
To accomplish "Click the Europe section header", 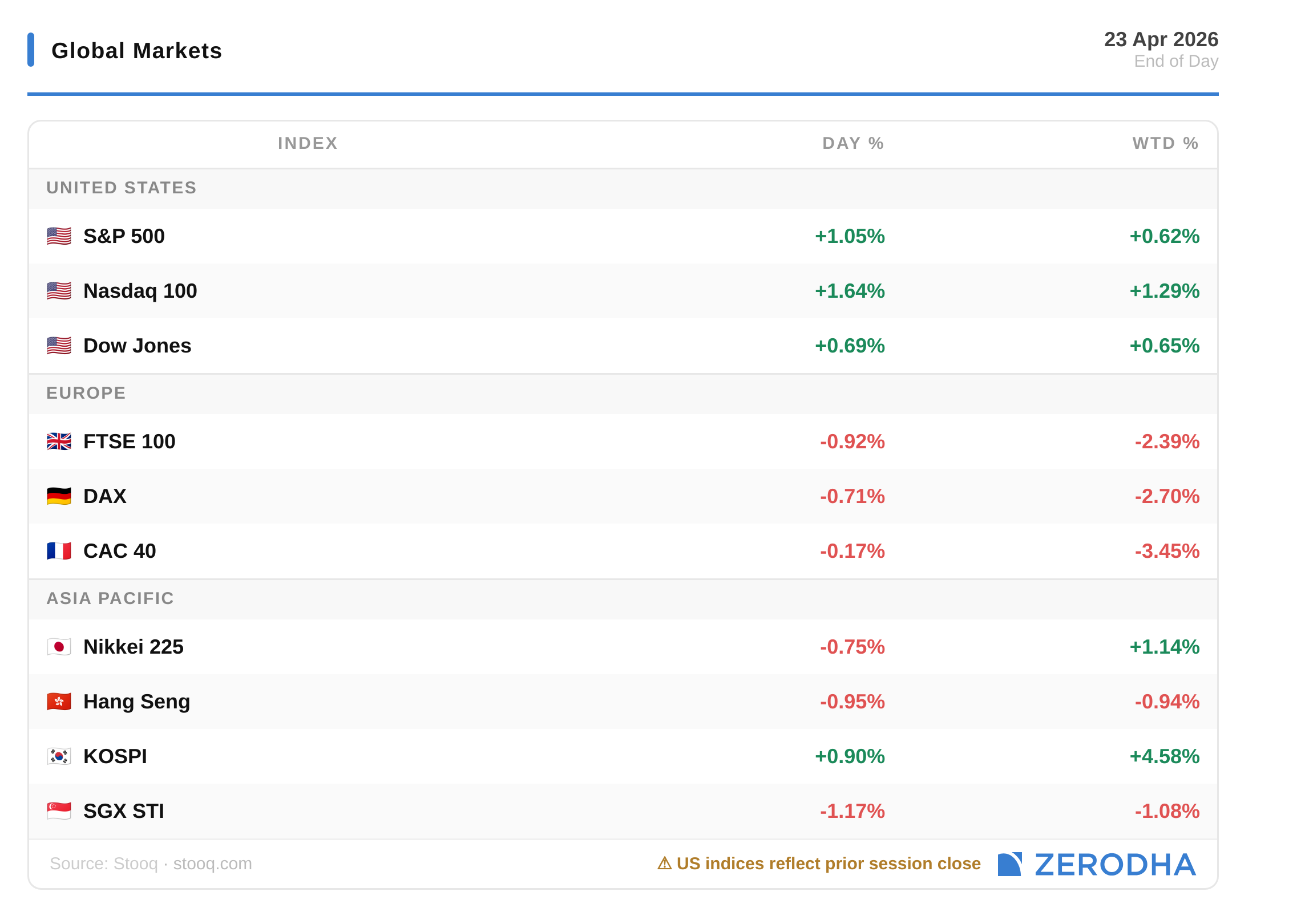I will 86,393.
